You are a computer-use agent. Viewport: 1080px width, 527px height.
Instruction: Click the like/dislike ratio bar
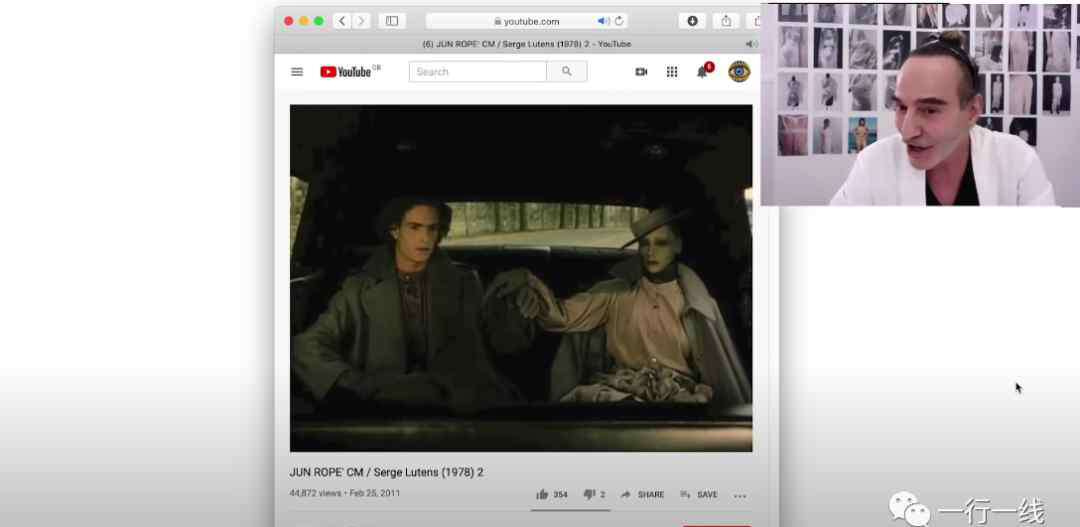tap(570, 510)
